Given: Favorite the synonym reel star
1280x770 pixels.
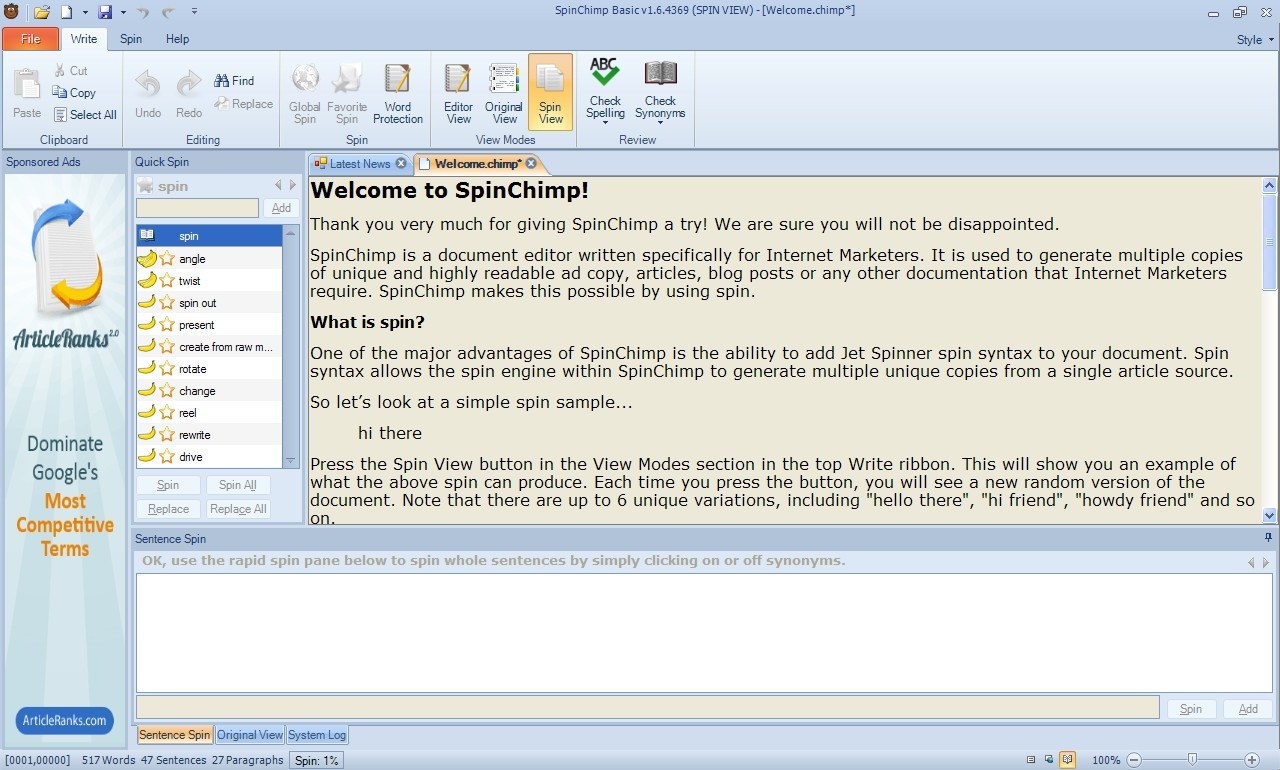Looking at the screenshot, I should coord(167,413).
